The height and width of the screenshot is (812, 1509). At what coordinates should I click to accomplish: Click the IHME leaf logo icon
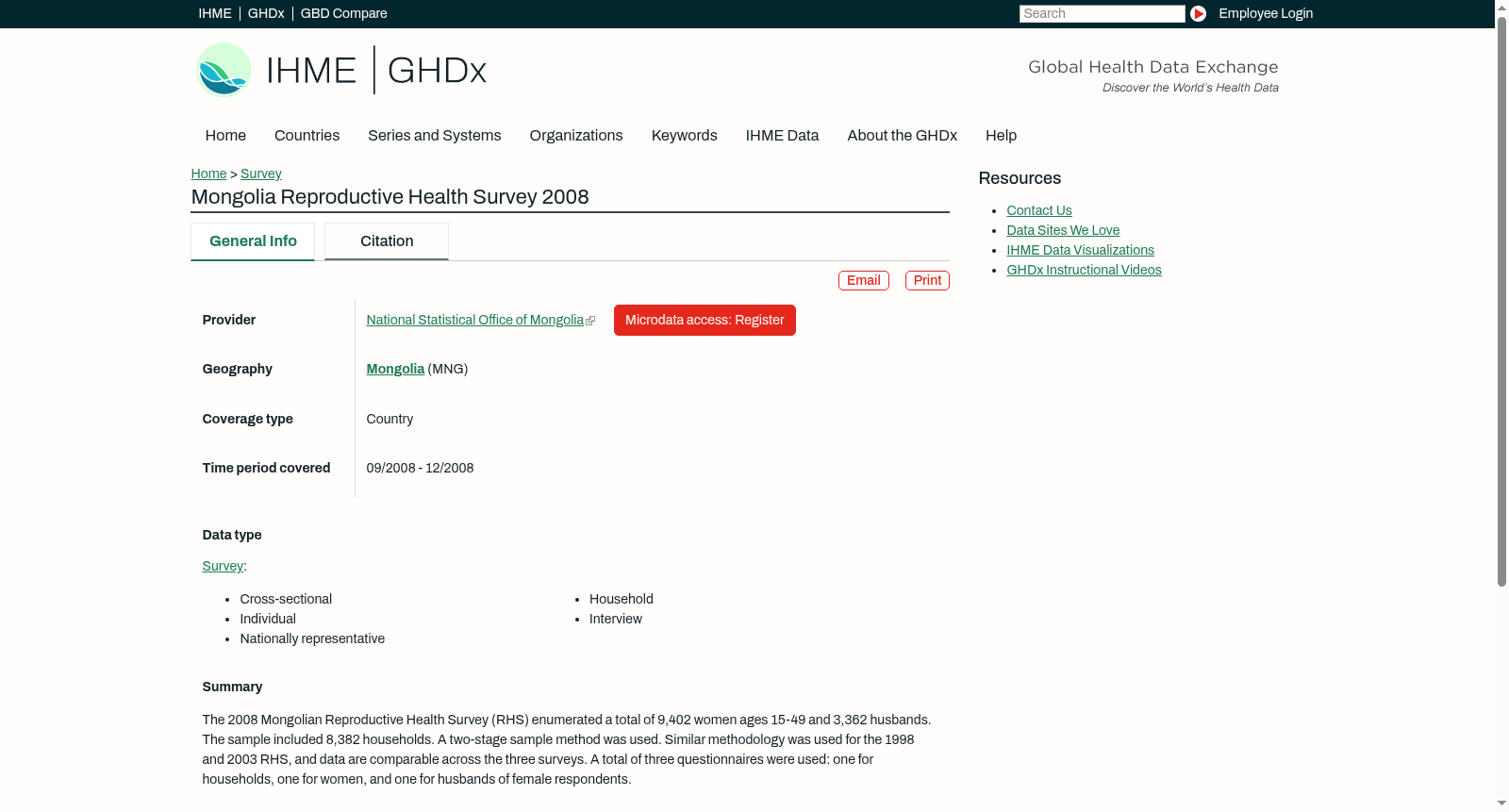pyautogui.click(x=224, y=70)
